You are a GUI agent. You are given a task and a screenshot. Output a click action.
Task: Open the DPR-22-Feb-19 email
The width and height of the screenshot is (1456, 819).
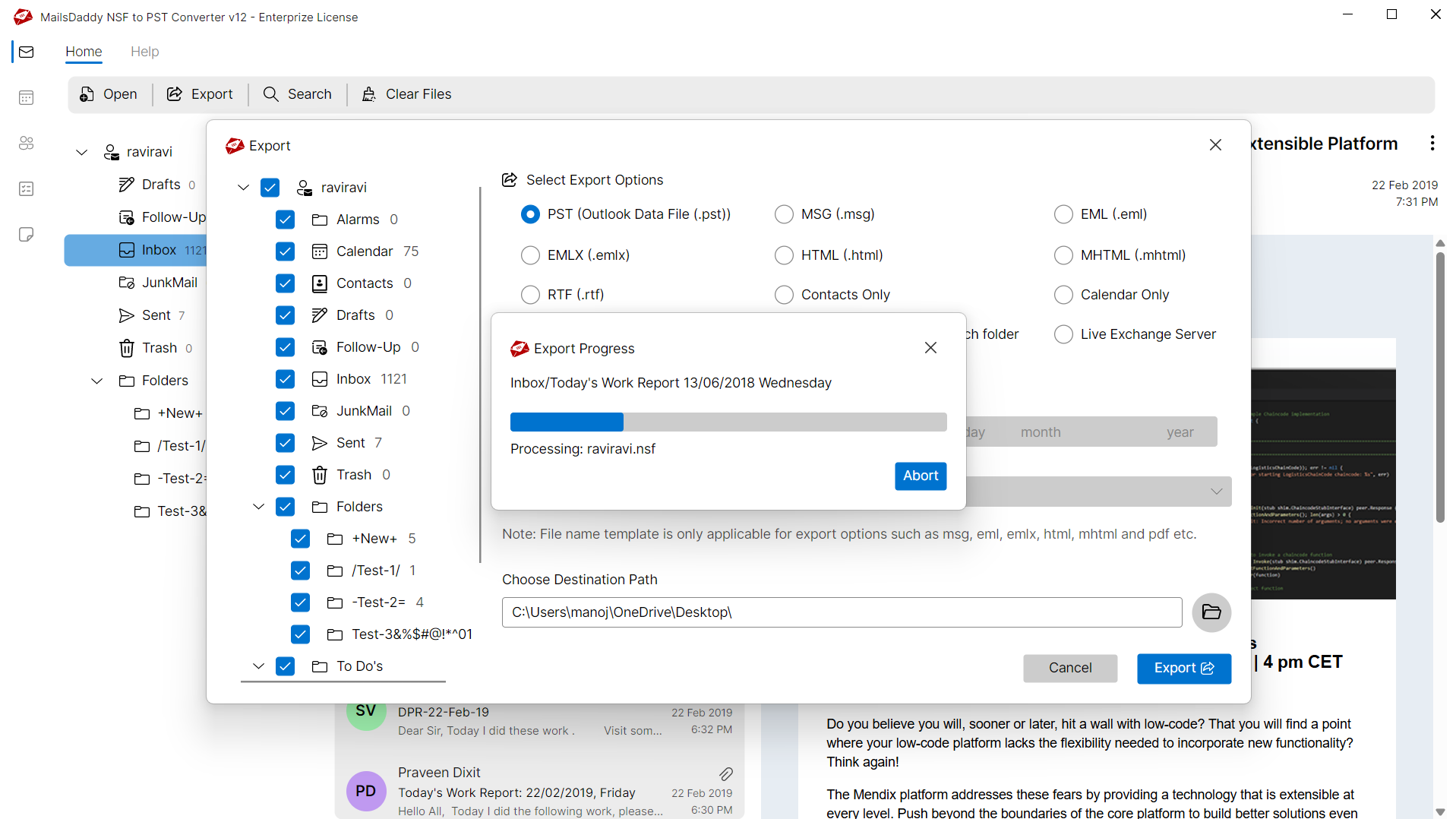tap(539, 721)
